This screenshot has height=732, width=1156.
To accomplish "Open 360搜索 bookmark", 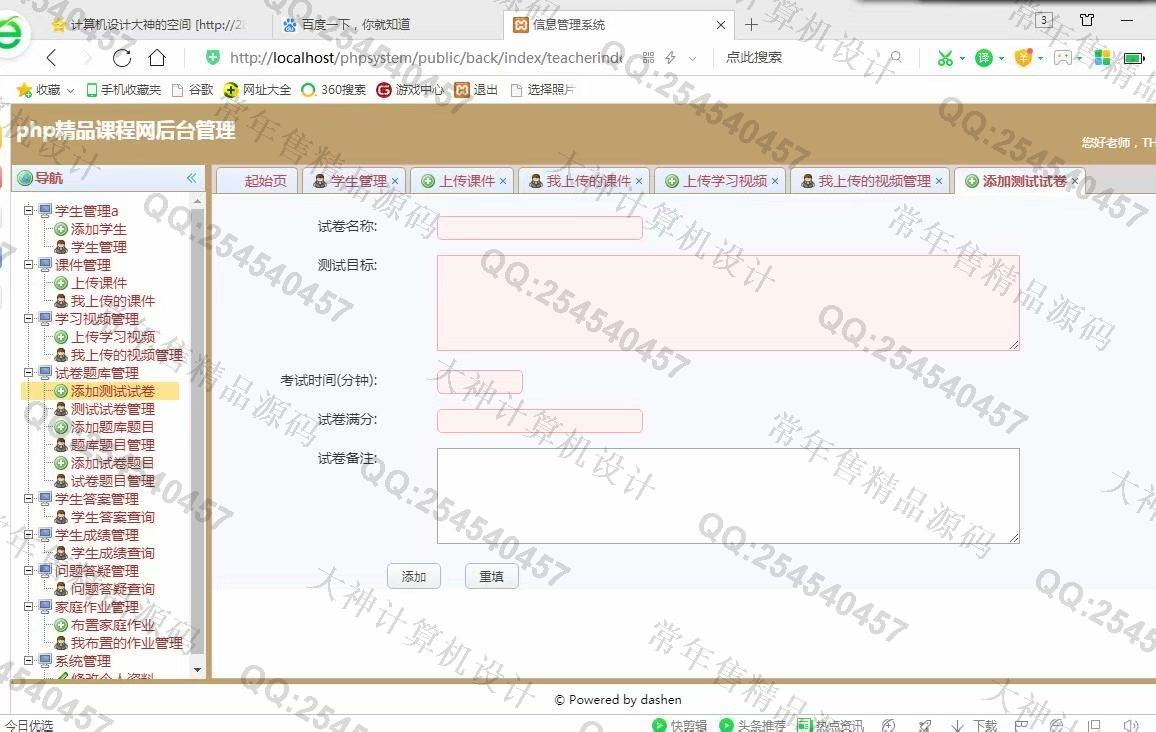I will pyautogui.click(x=334, y=89).
